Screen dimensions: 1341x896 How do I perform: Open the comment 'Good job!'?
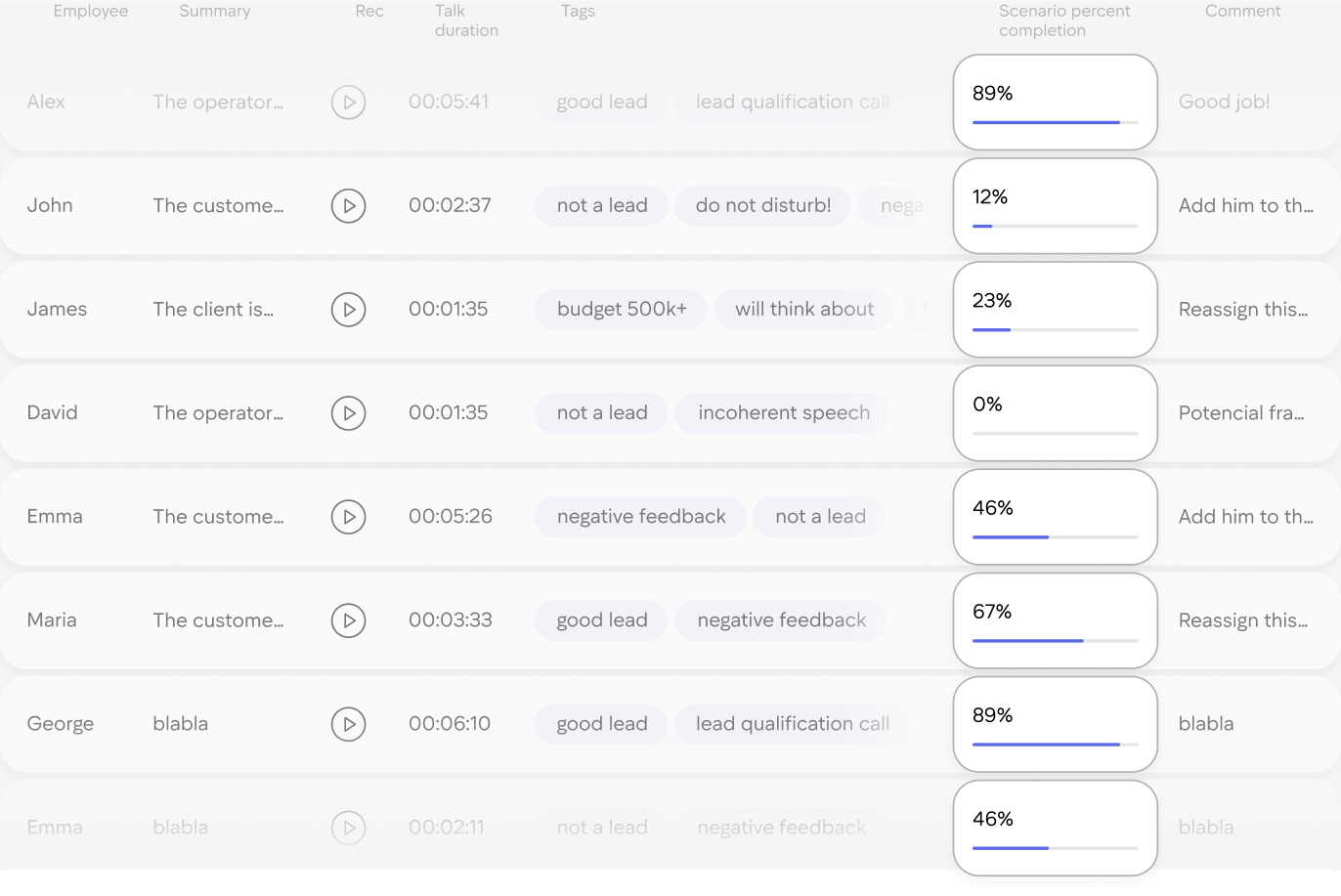[1224, 103]
